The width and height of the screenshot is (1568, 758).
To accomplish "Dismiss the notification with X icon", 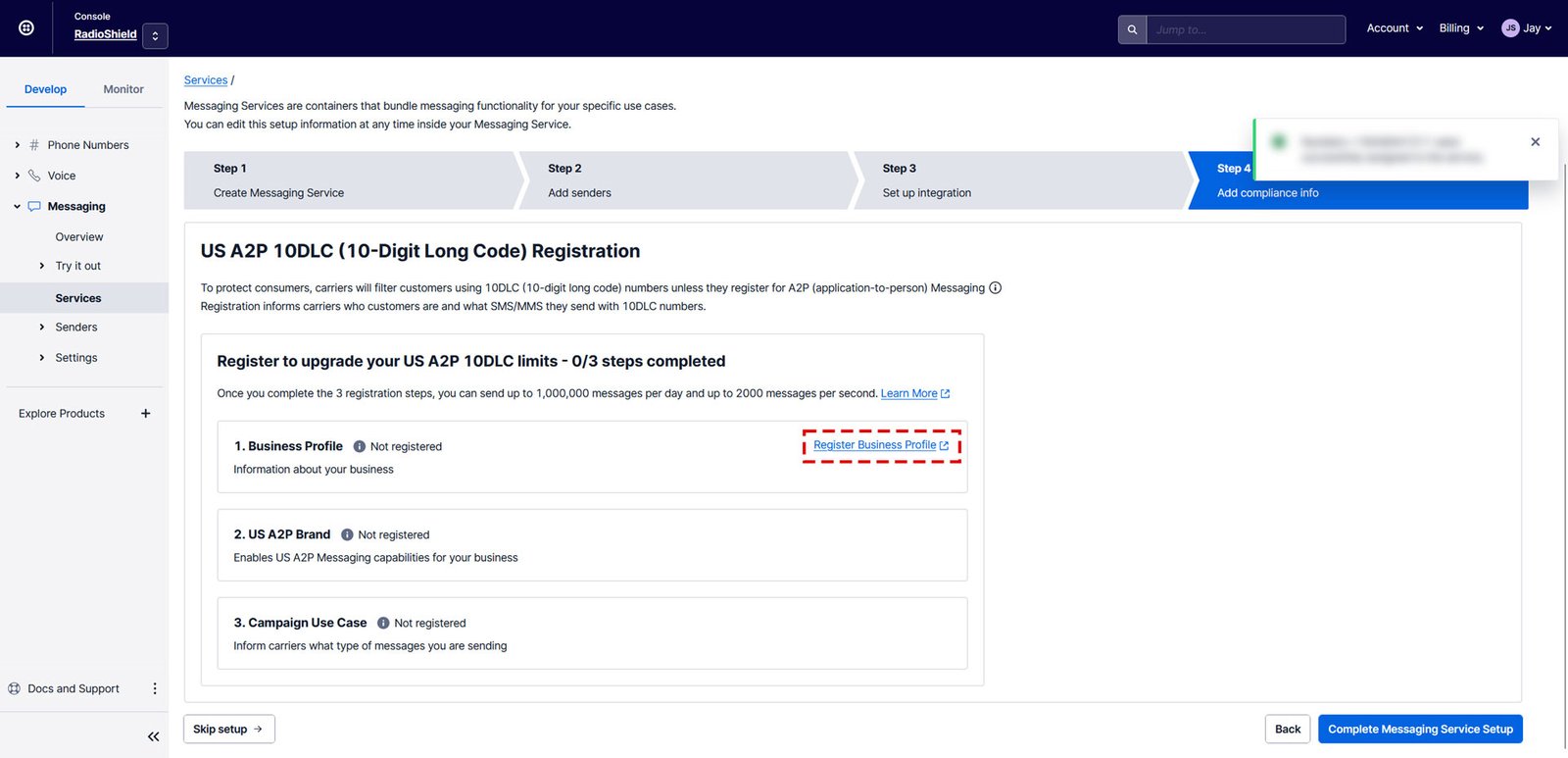I will click(x=1535, y=142).
